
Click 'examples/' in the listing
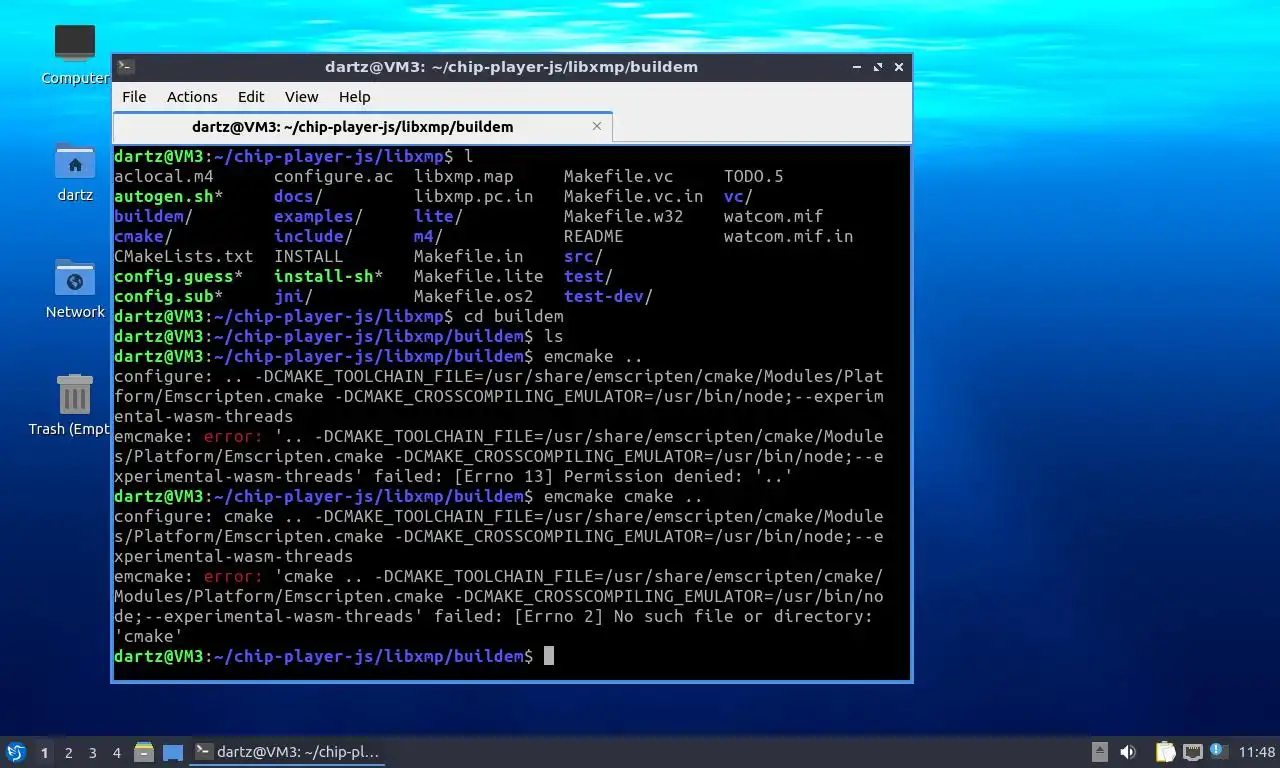[318, 216]
